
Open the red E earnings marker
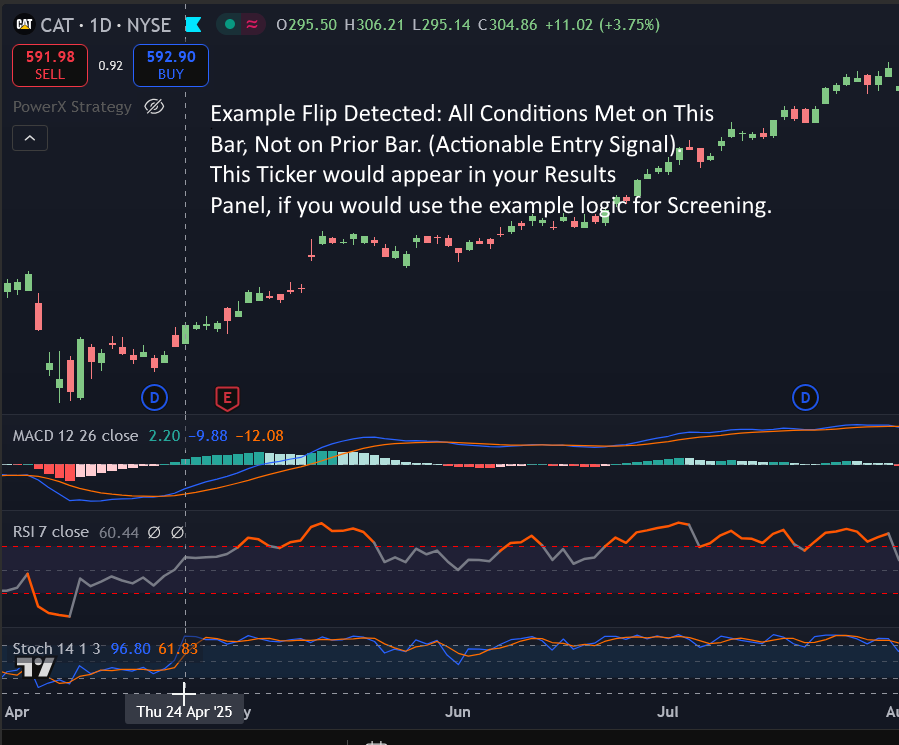click(227, 399)
